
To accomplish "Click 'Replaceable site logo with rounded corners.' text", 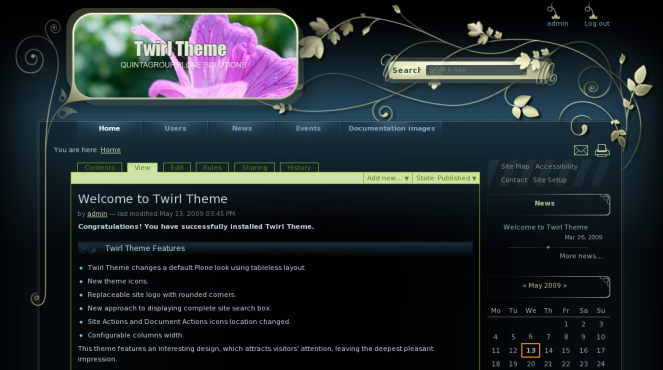I will pyautogui.click(x=162, y=295).
